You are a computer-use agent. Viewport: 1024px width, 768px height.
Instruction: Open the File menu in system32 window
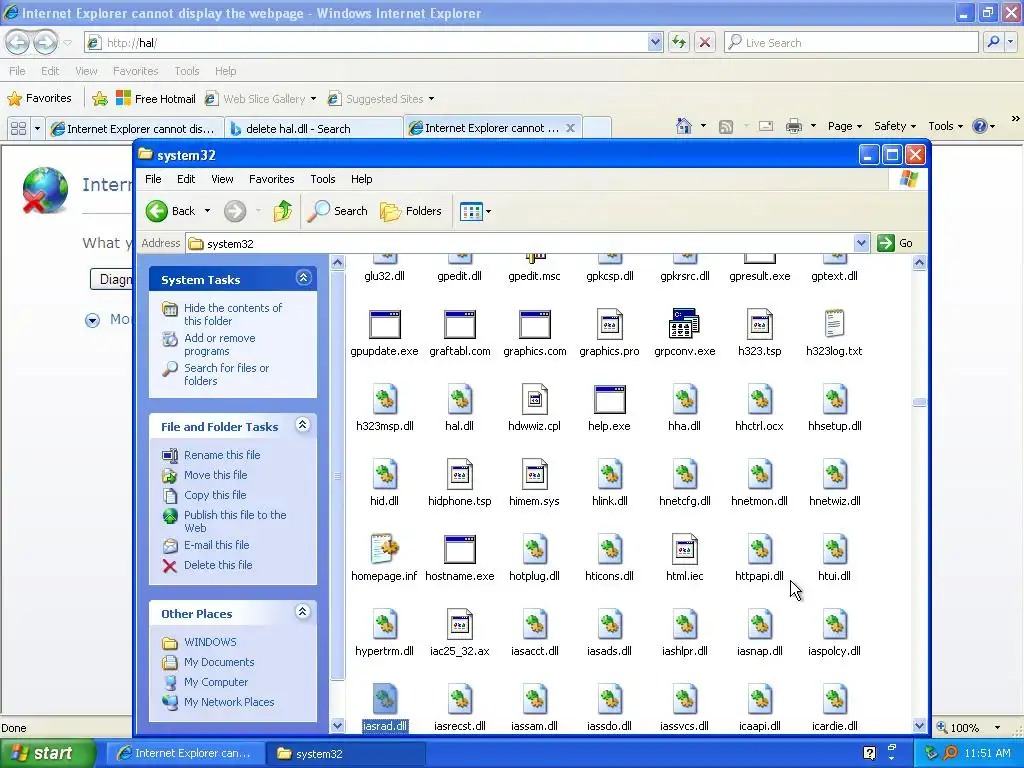point(153,179)
